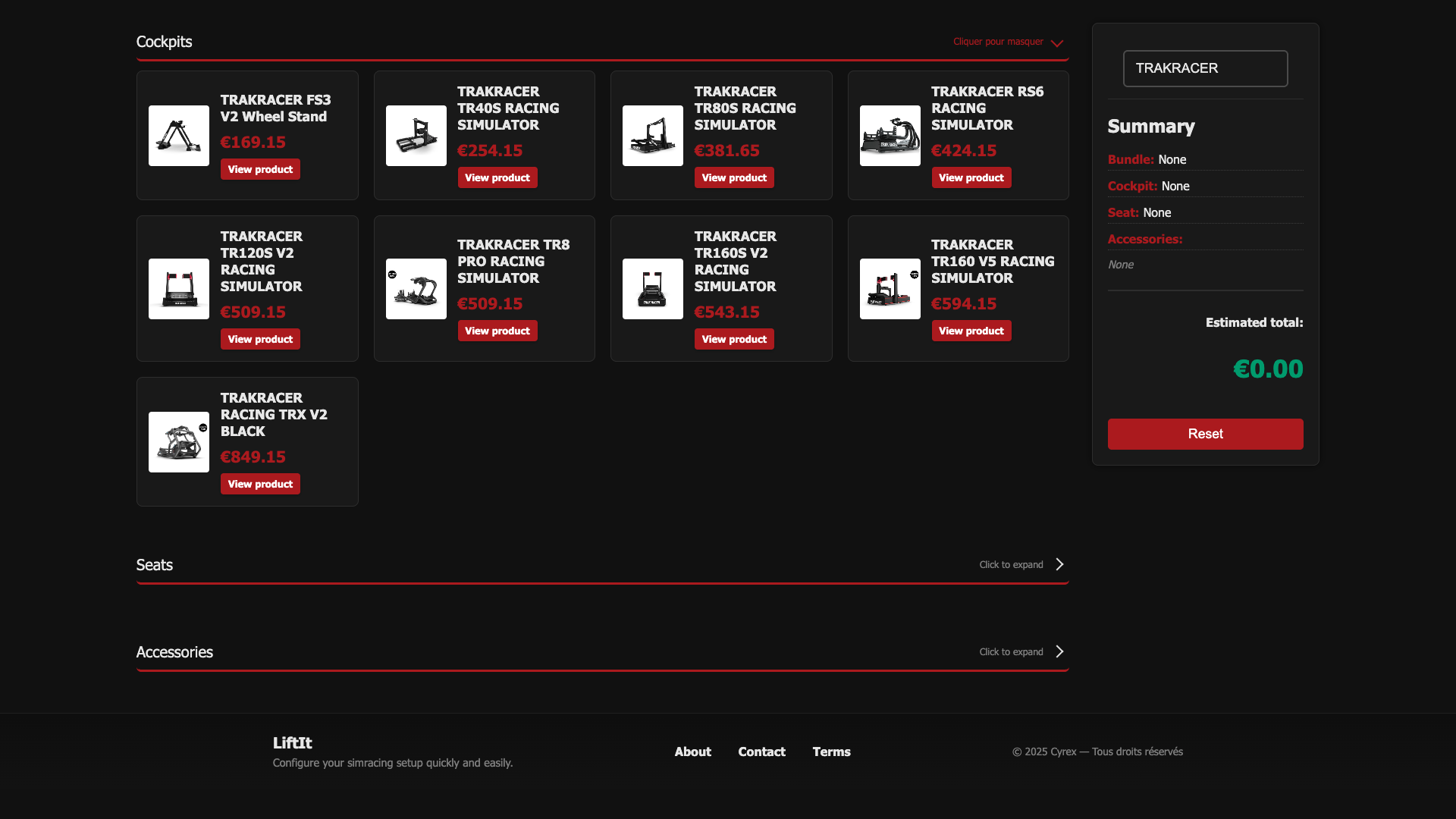Click the TRAKRACER TR8 PRO RACING SIMULATOR title
This screenshot has height=819, width=1456.
click(x=513, y=262)
